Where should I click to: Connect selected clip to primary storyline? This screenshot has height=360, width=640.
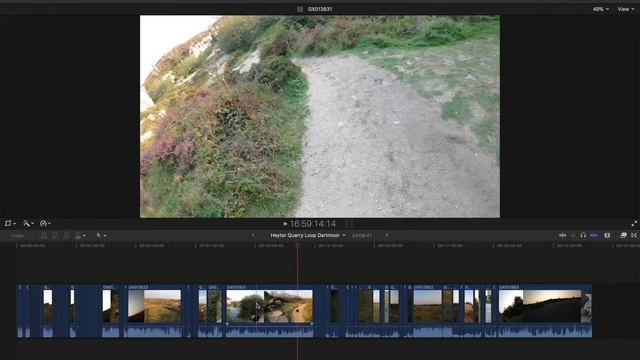pos(44,236)
